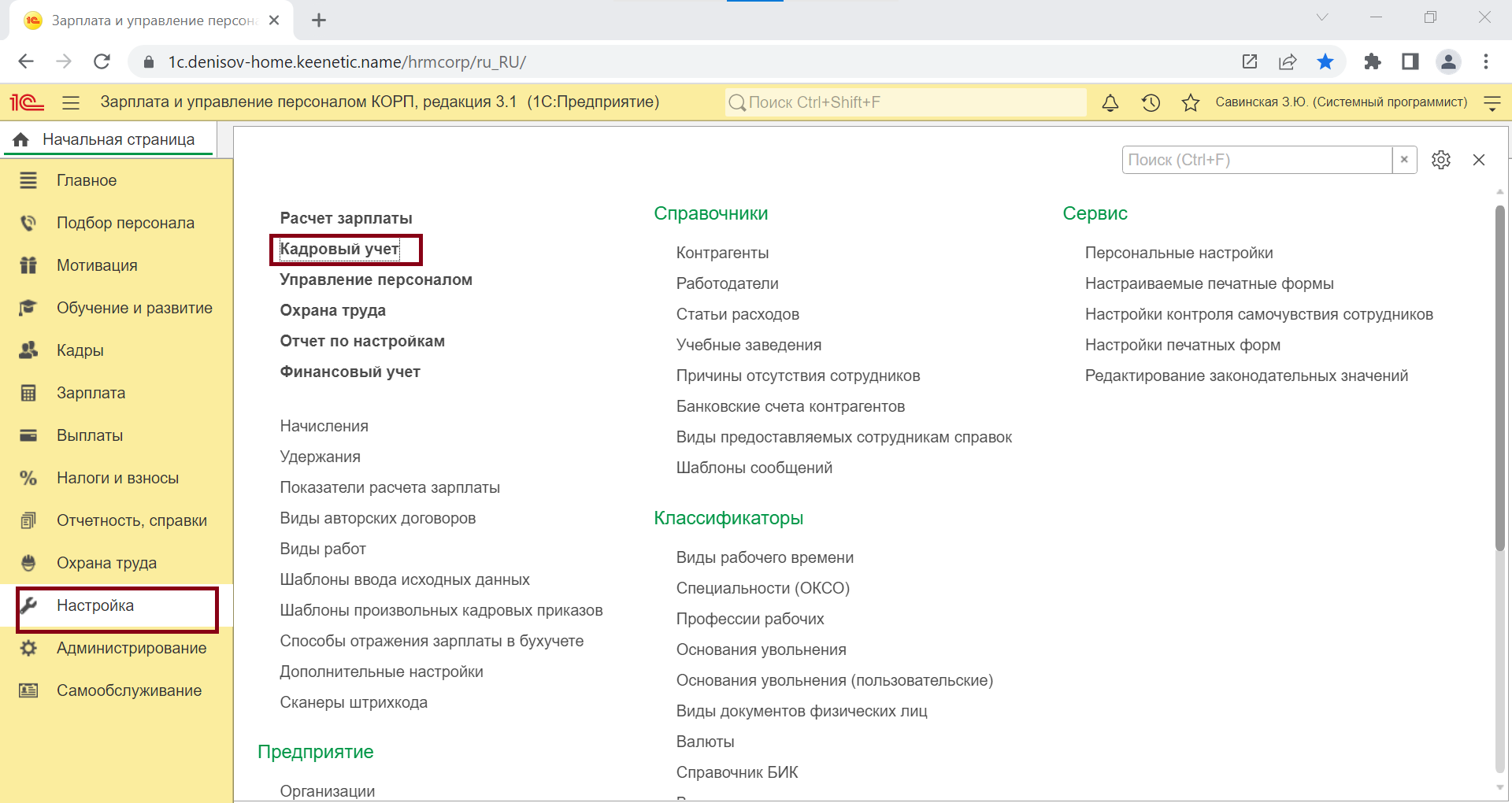Open the service and settings menu at top right

point(1492,103)
